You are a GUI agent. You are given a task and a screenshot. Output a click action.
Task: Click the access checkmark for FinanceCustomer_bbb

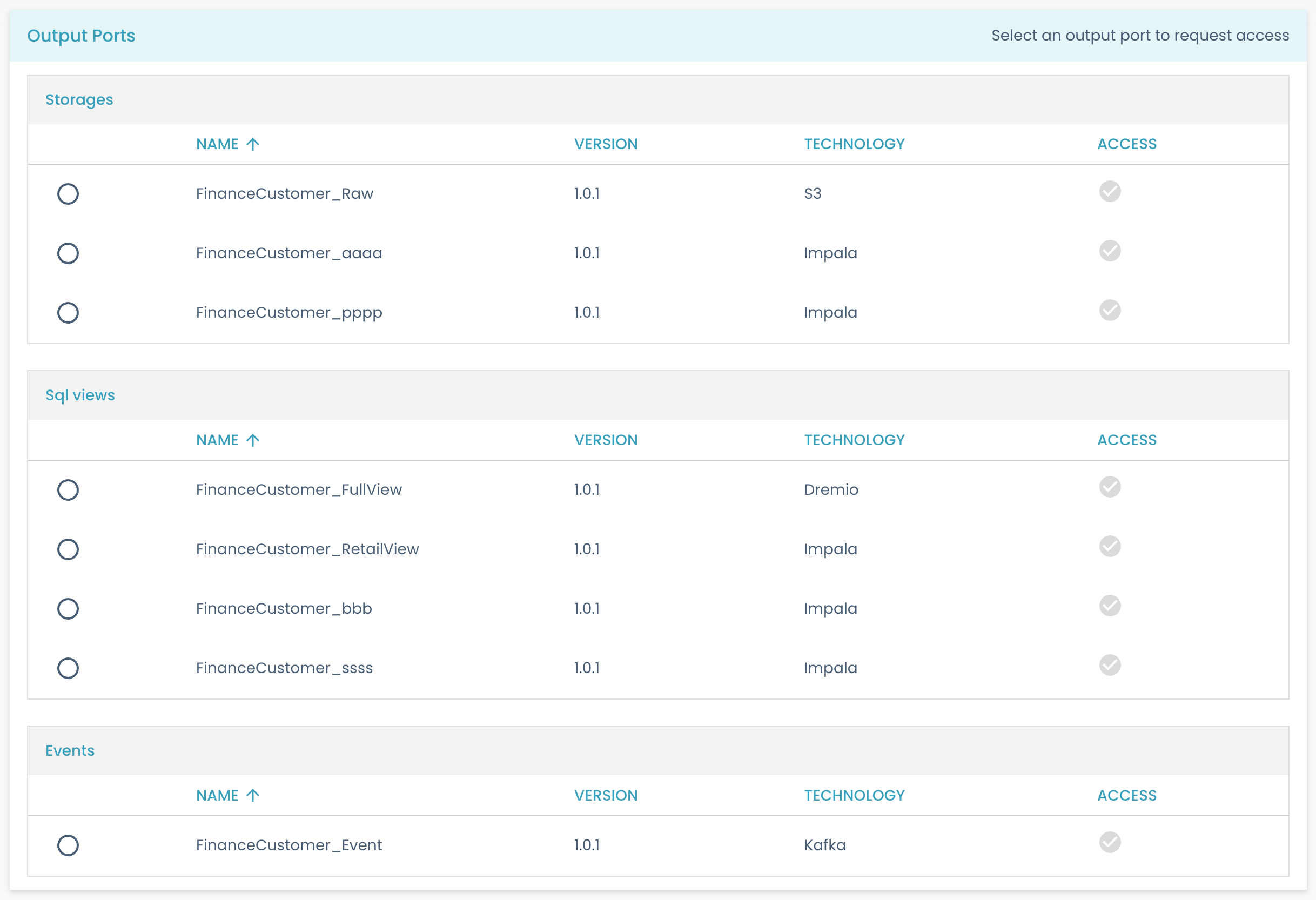pyautogui.click(x=1110, y=606)
